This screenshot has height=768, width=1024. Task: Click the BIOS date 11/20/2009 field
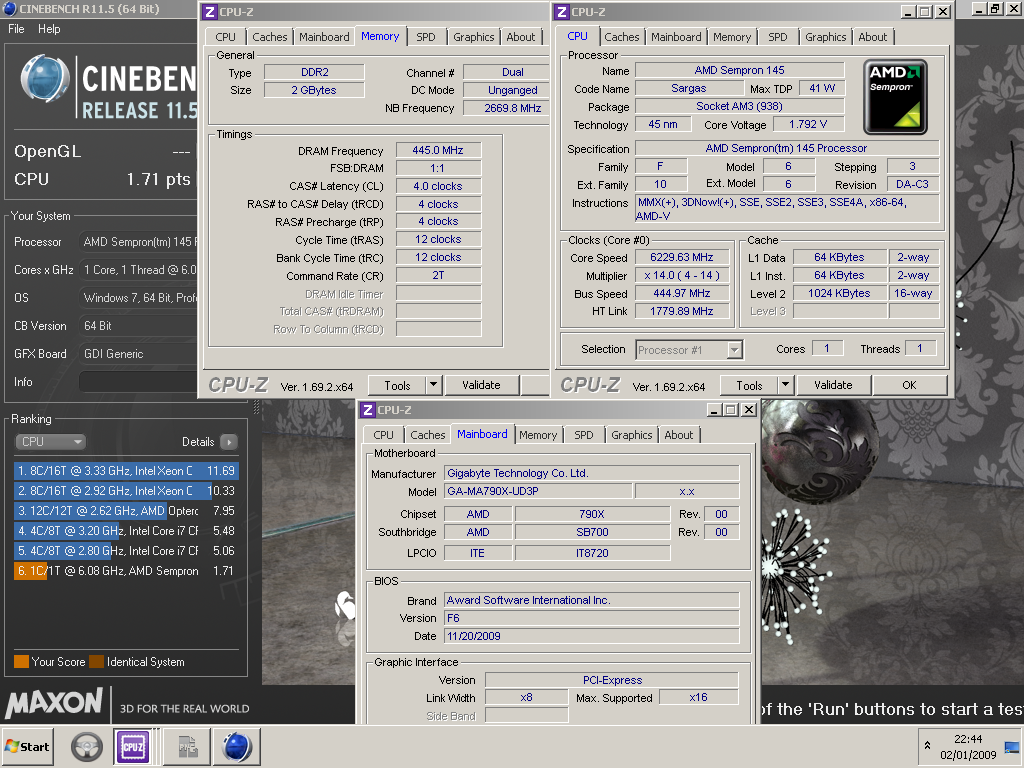[592, 636]
